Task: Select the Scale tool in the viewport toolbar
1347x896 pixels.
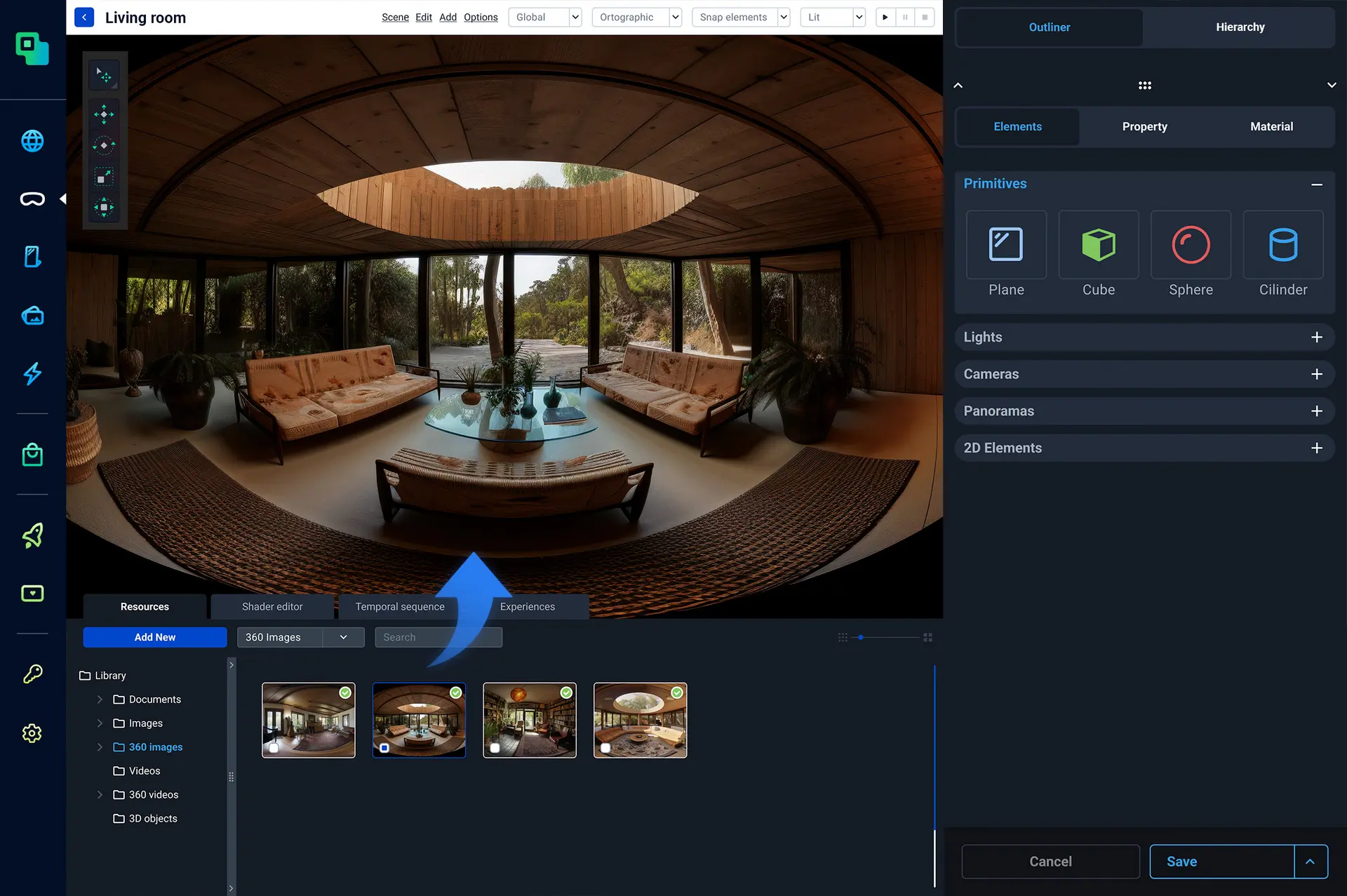Action: tap(104, 177)
